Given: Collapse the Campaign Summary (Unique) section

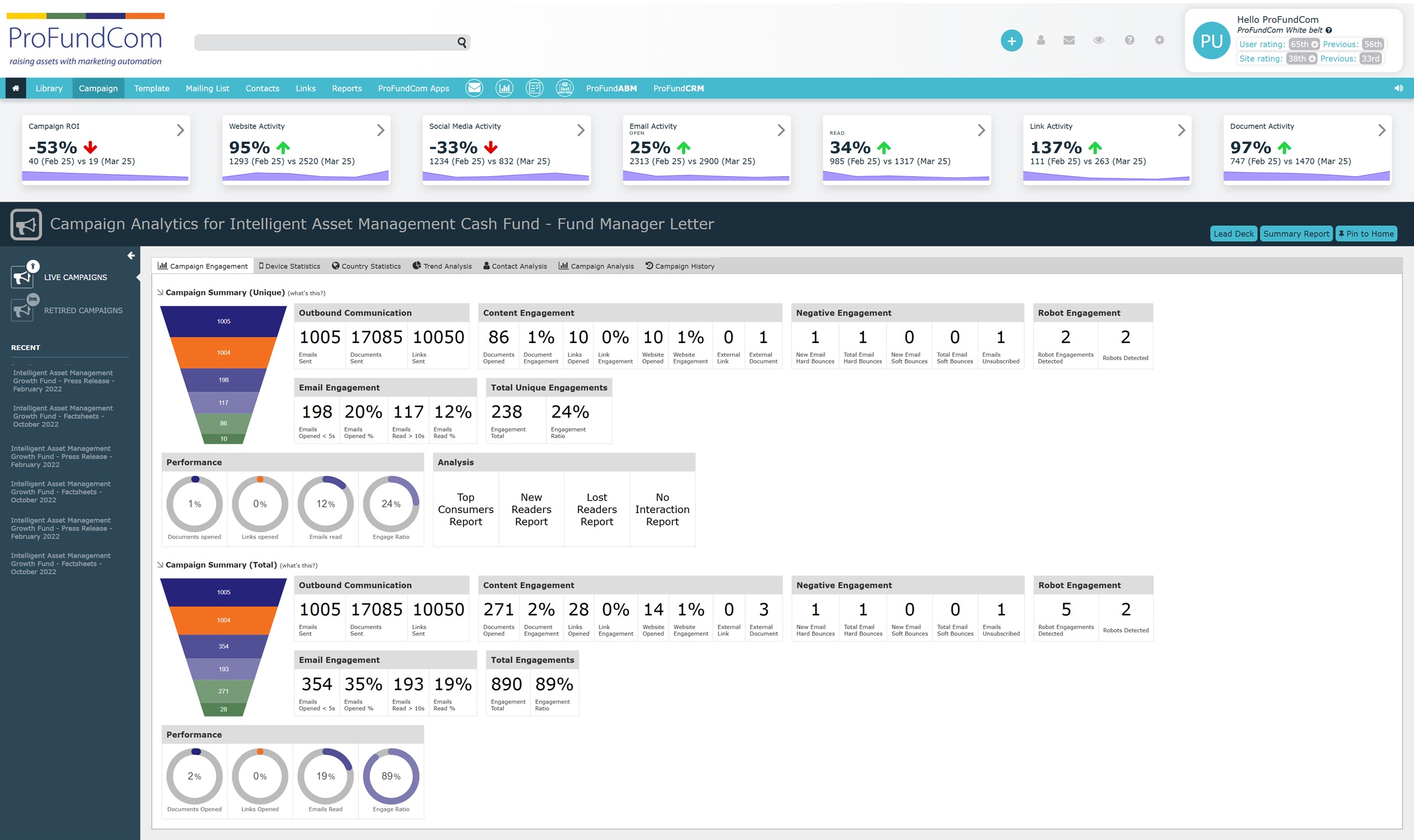Looking at the screenshot, I should coord(160,293).
